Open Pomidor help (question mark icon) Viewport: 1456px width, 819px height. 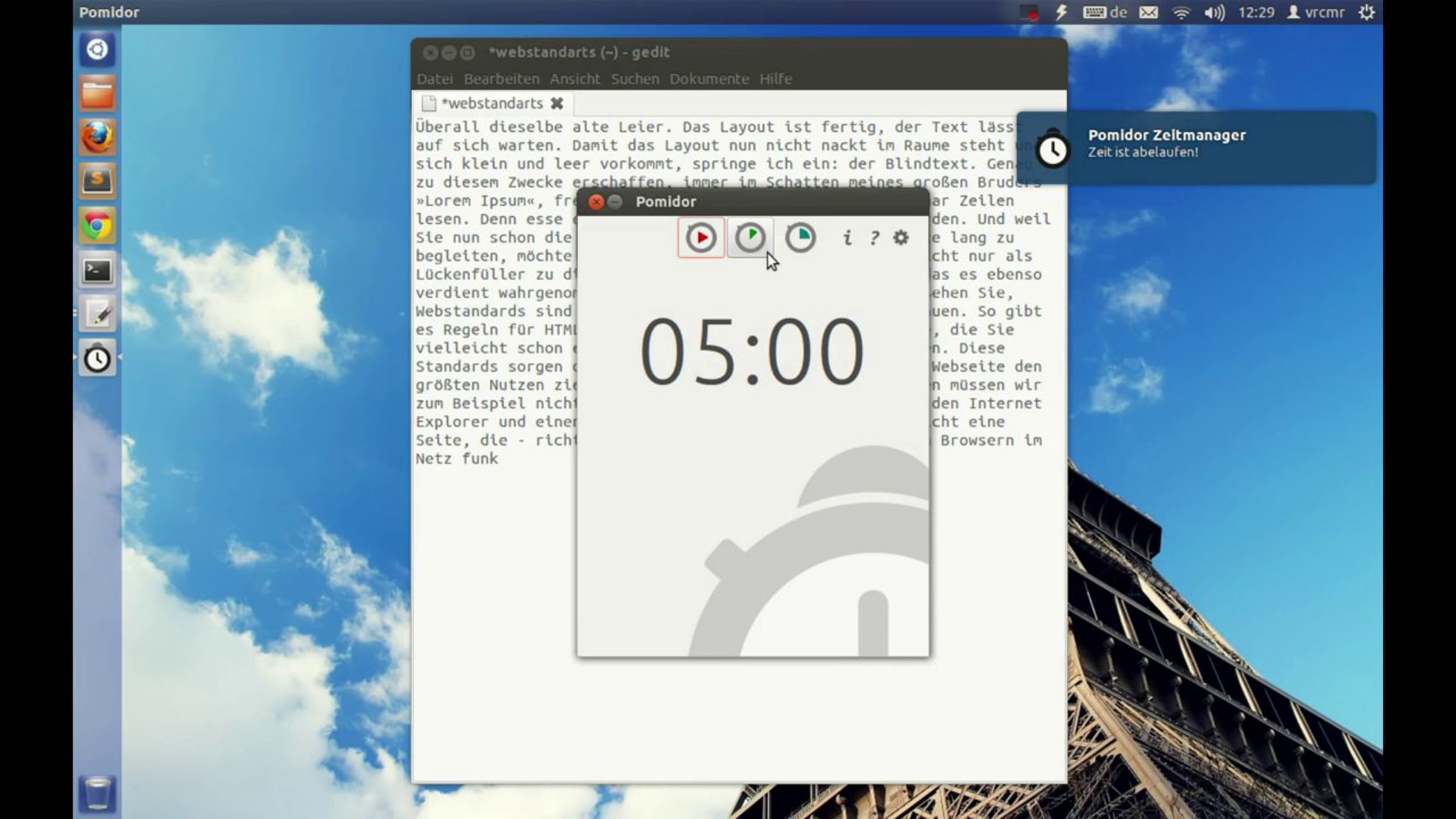874,238
